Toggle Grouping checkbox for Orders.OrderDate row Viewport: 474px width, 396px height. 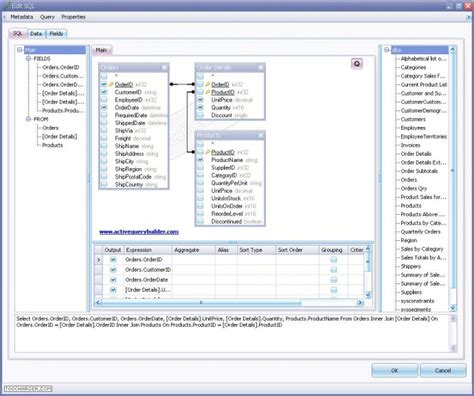tap(333, 280)
